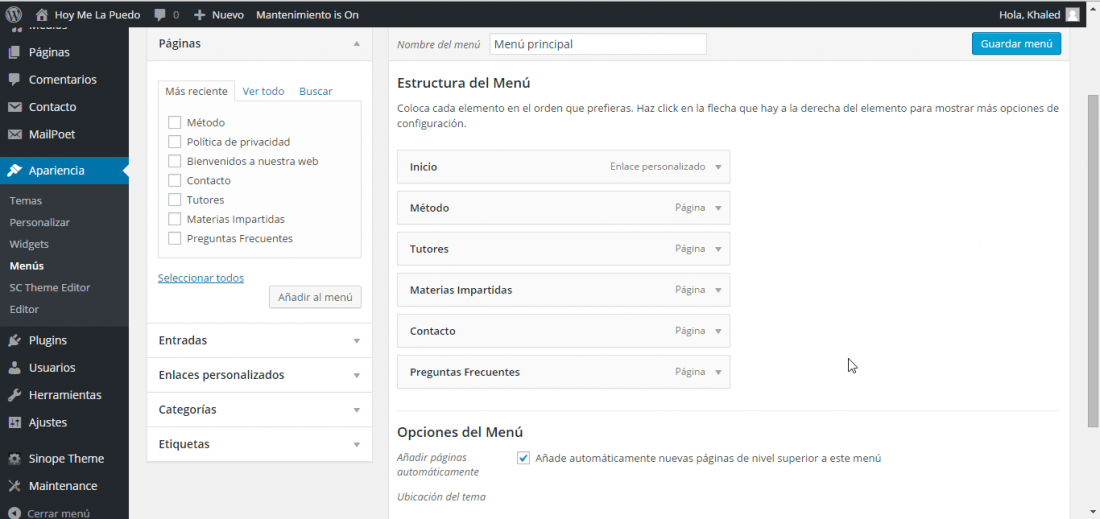Screen dimensions: 1100x519
Task: Click the MailPoet envelope icon
Action: (14, 135)
